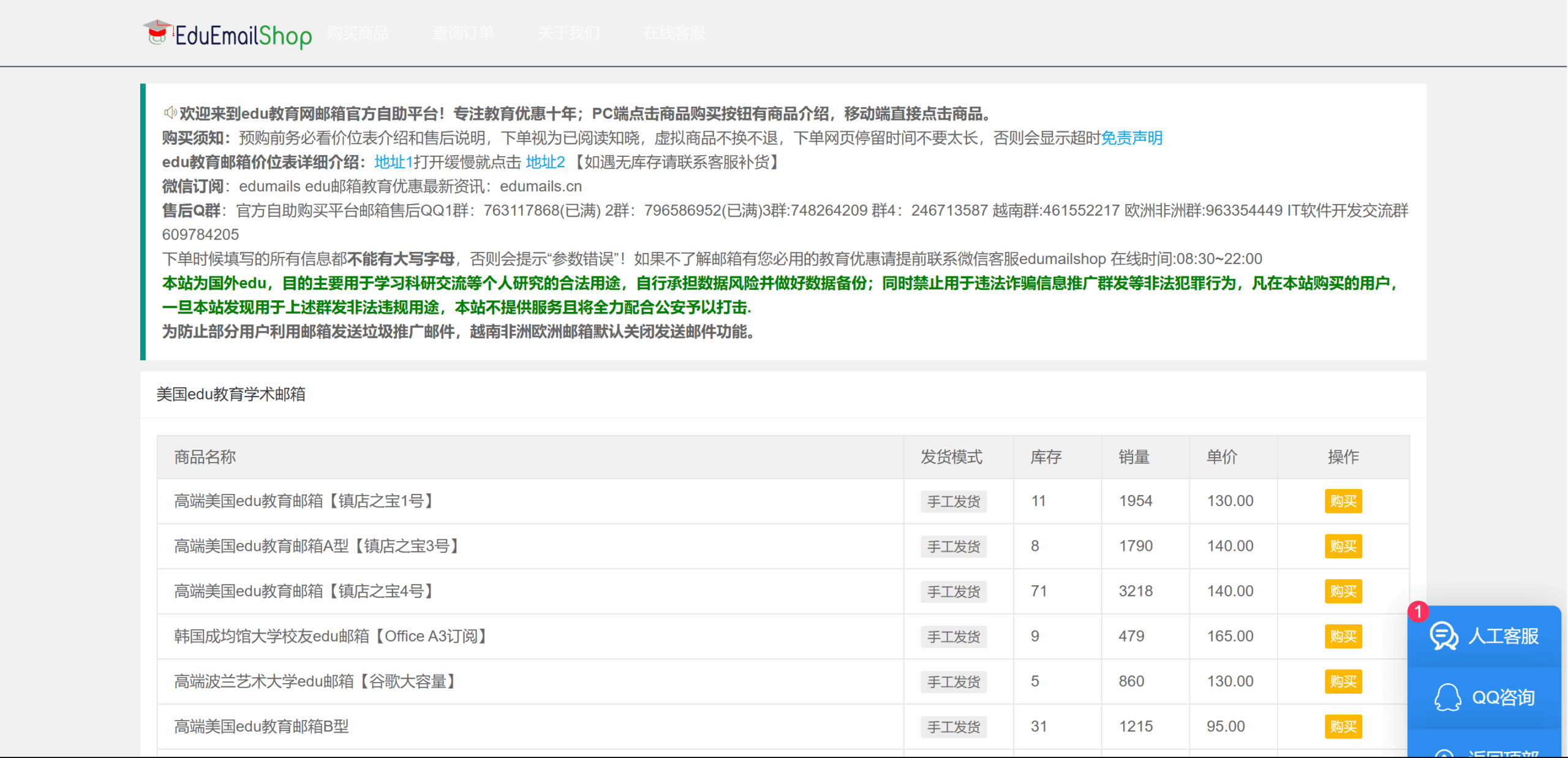Click the speaker announcement icon
The width and height of the screenshot is (1568, 758).
170,113
